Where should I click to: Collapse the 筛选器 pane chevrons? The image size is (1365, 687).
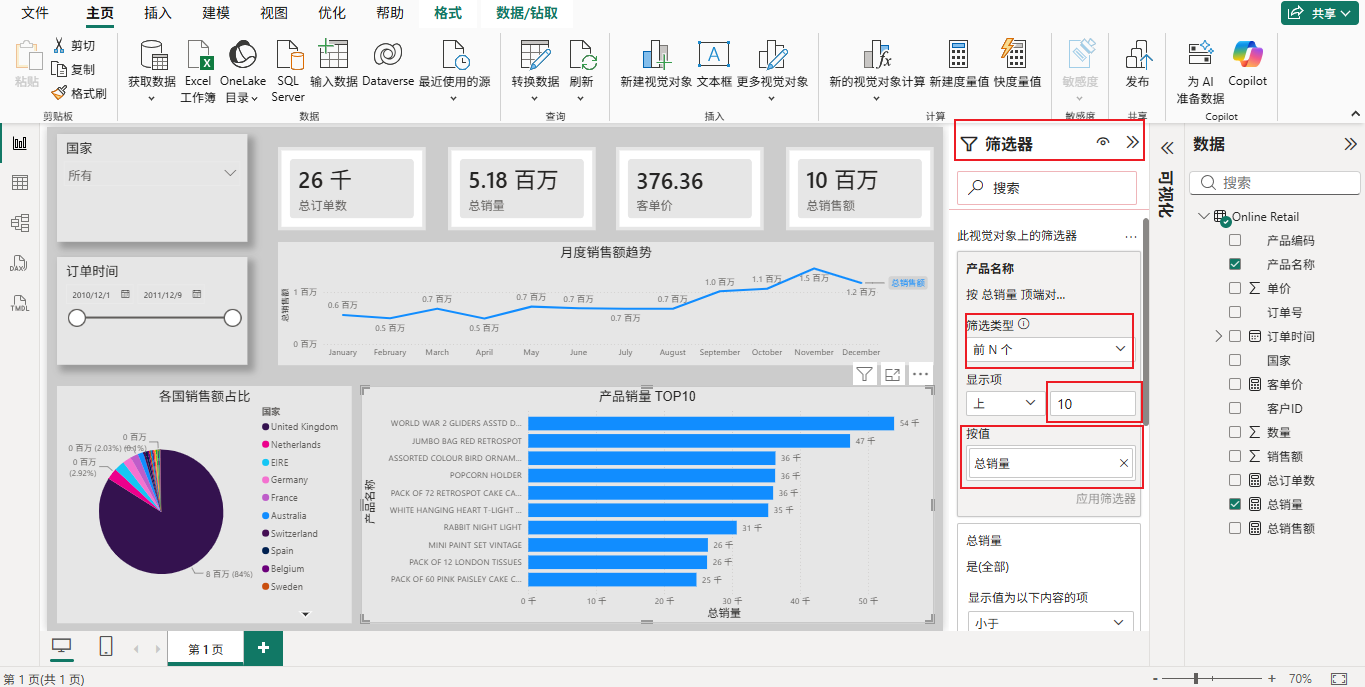coord(1132,143)
